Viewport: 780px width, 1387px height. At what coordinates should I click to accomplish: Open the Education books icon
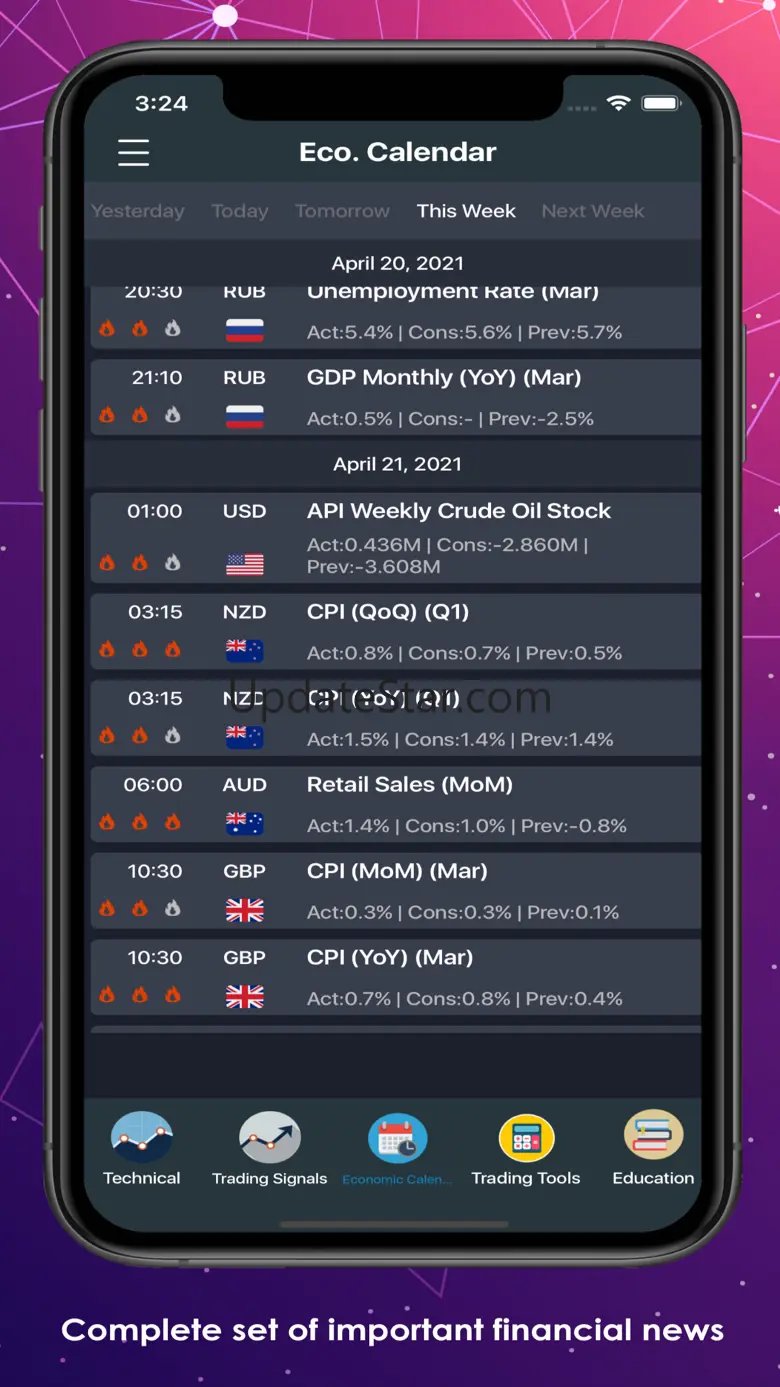point(653,1136)
